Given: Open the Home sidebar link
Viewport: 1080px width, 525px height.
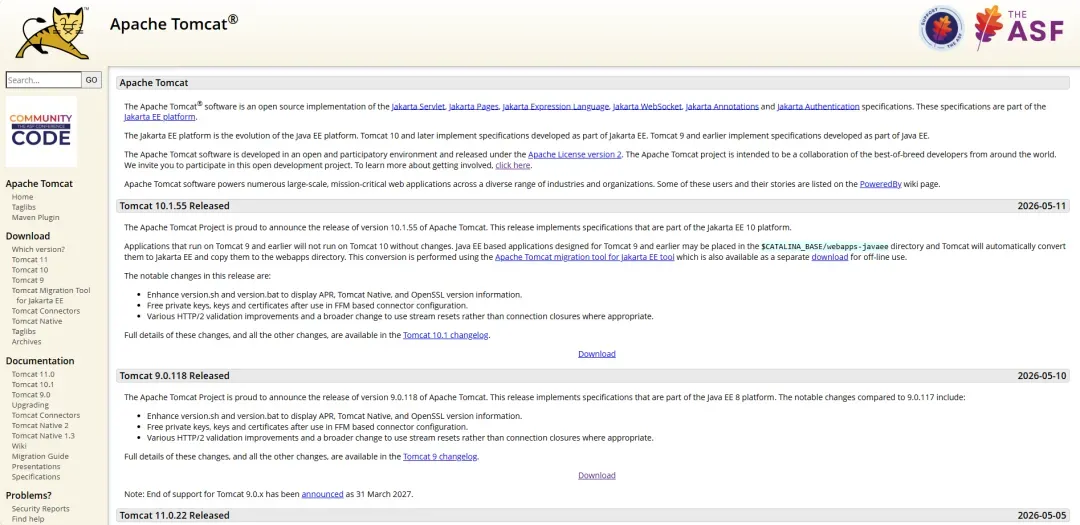Looking at the screenshot, I should [x=22, y=197].
